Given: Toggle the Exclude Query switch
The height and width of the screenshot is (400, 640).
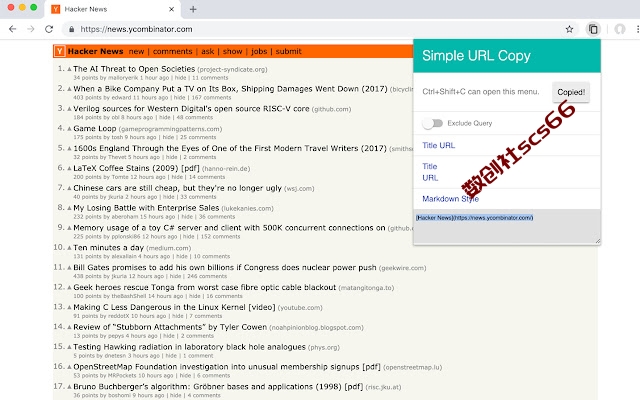Looking at the screenshot, I should point(433,123).
